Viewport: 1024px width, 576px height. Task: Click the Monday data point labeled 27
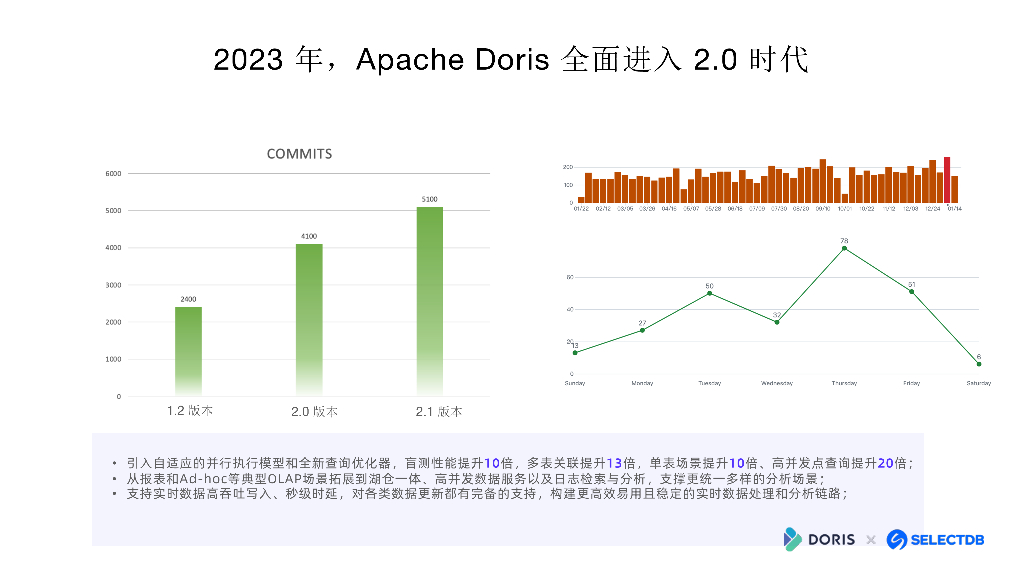pyautogui.click(x=643, y=330)
